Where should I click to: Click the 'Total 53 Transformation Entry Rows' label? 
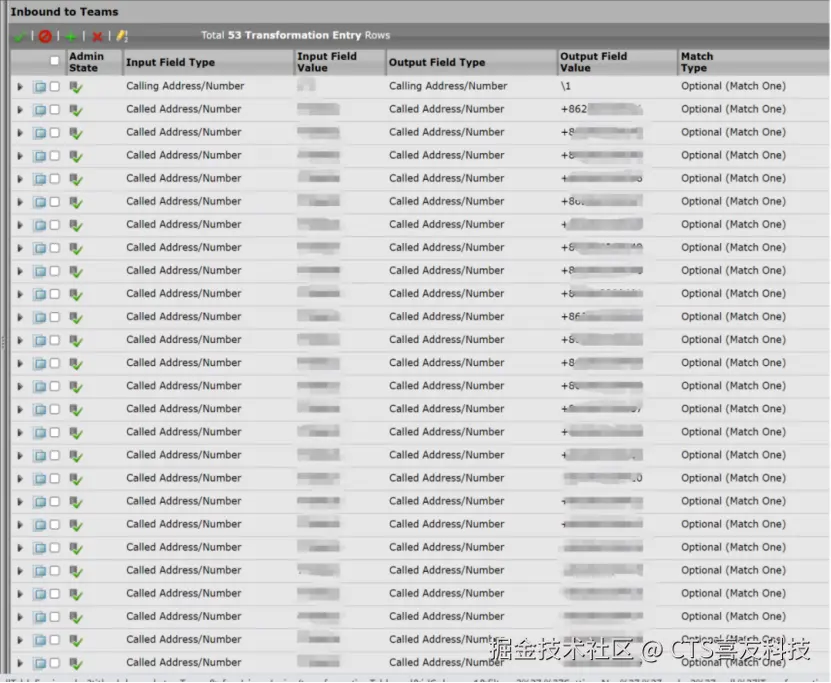(295, 36)
